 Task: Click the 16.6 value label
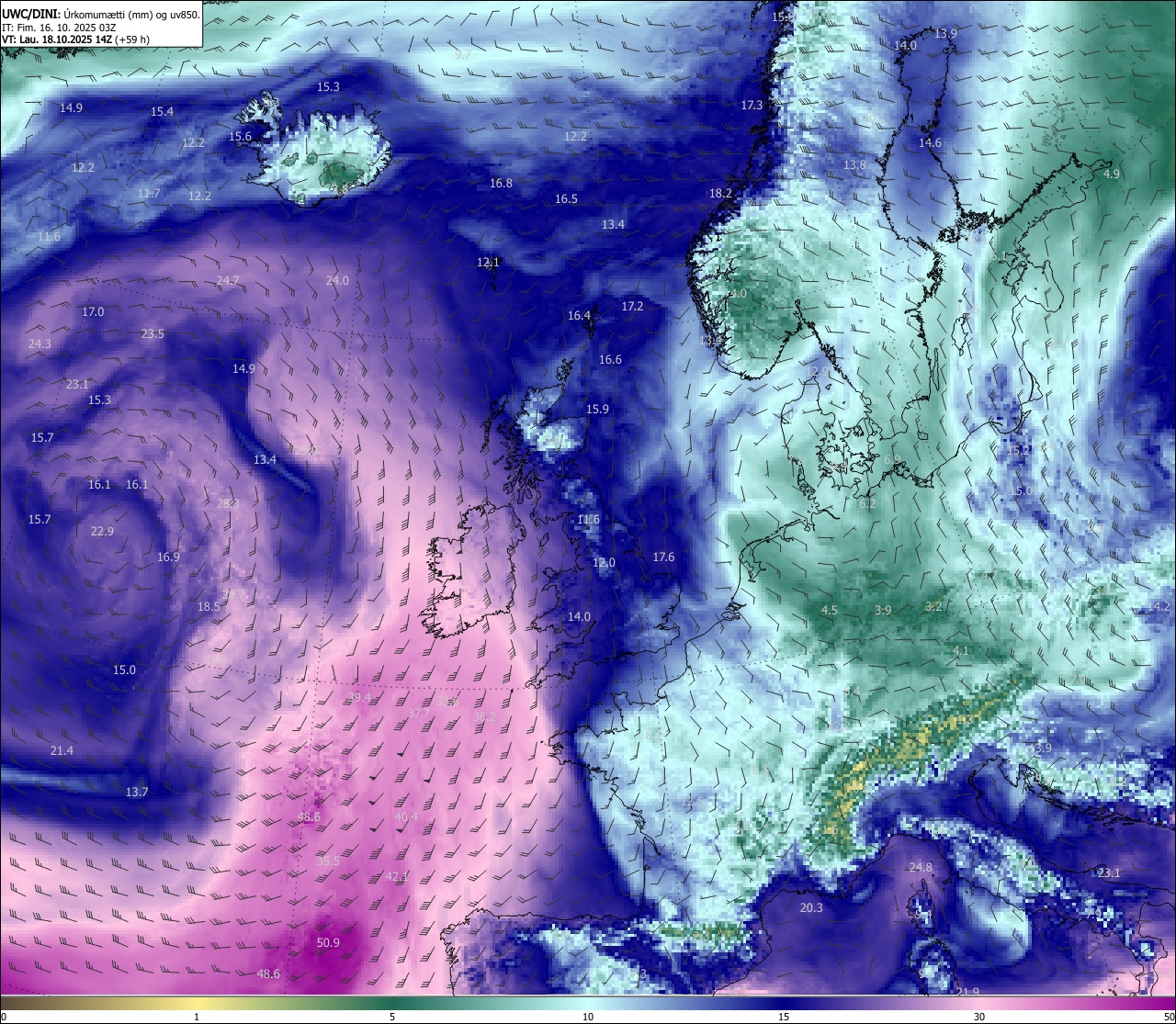[610, 359]
